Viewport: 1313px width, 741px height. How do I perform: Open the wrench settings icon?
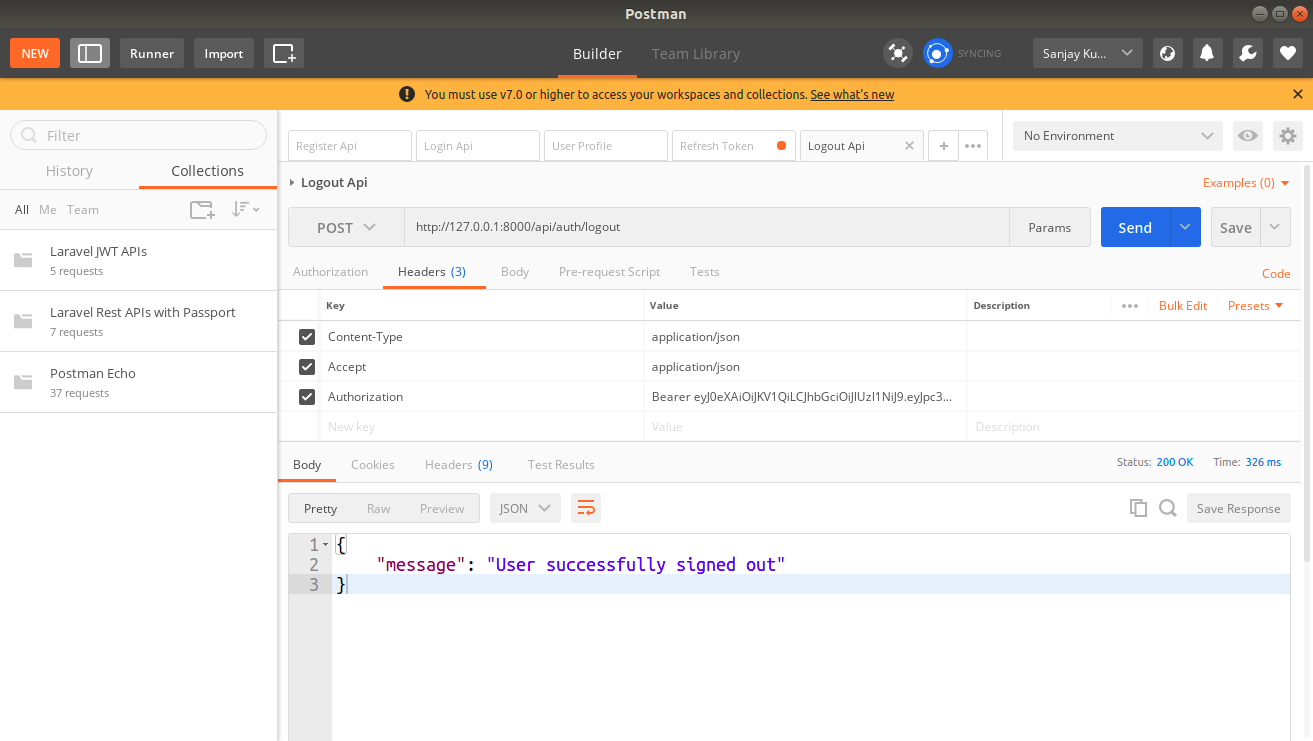pos(1247,53)
